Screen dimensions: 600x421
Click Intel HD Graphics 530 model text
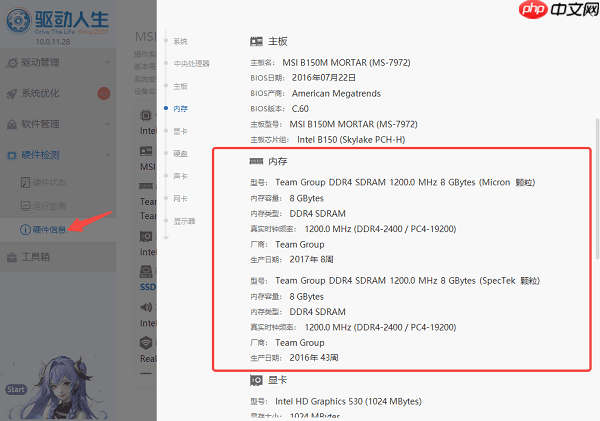click(x=348, y=401)
